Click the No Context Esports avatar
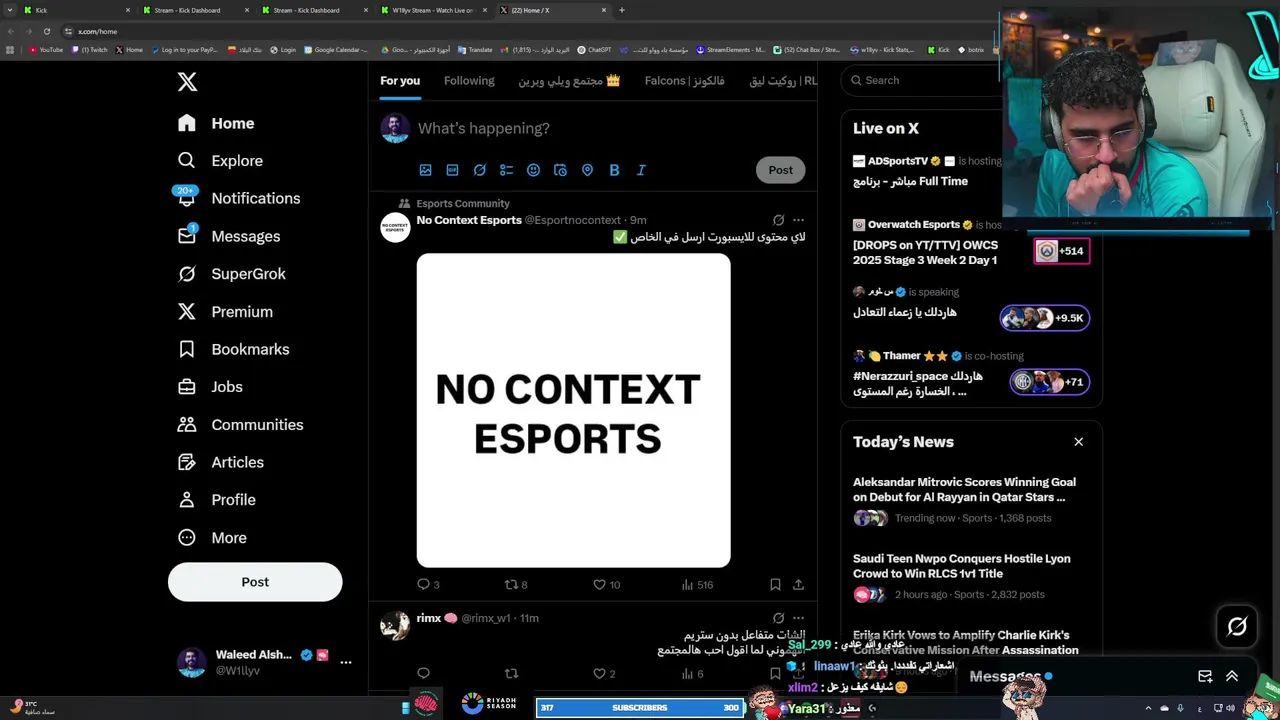 395,227
